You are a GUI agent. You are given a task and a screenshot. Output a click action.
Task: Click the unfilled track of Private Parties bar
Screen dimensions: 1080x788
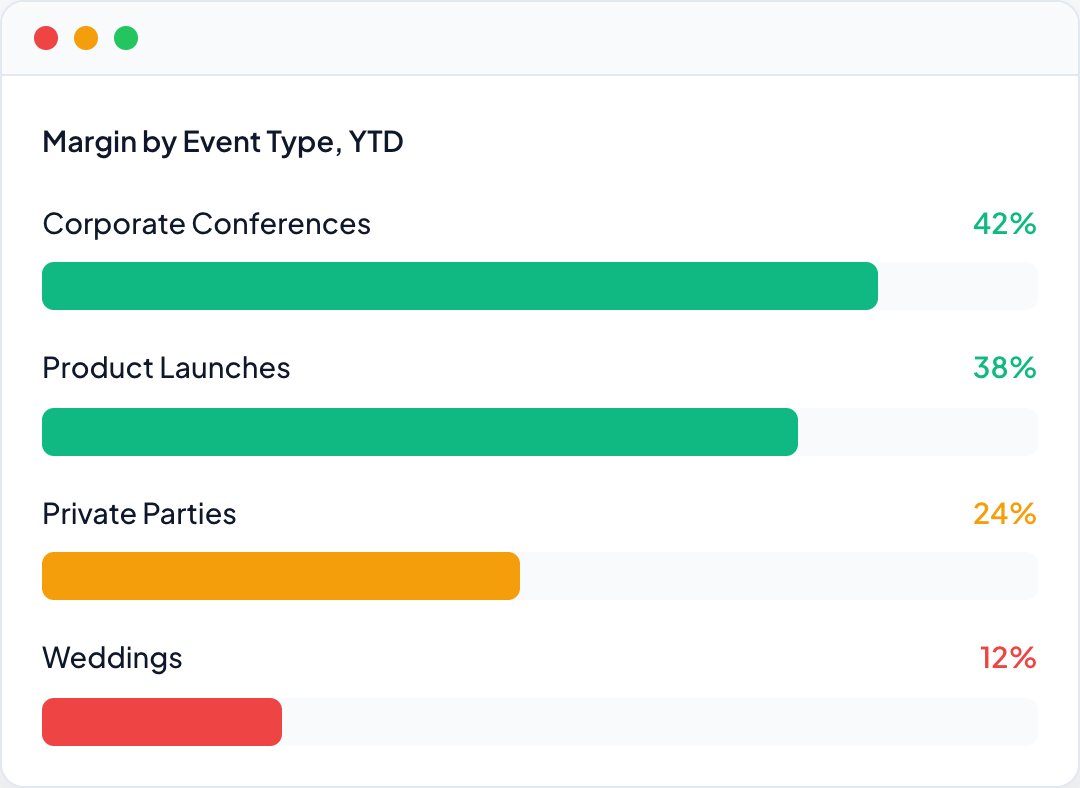click(778, 576)
